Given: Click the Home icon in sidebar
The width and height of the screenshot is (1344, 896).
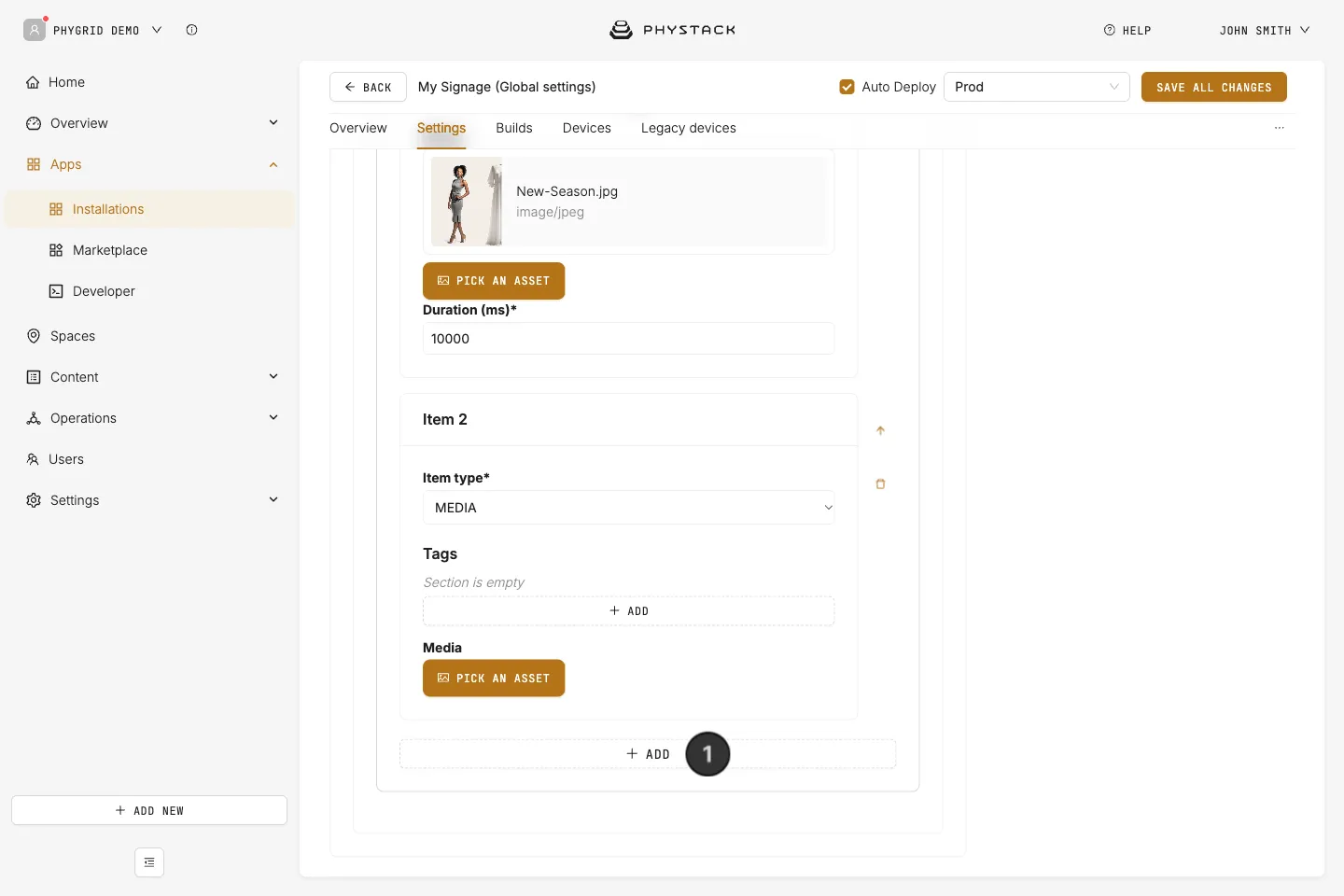Looking at the screenshot, I should 33,82.
